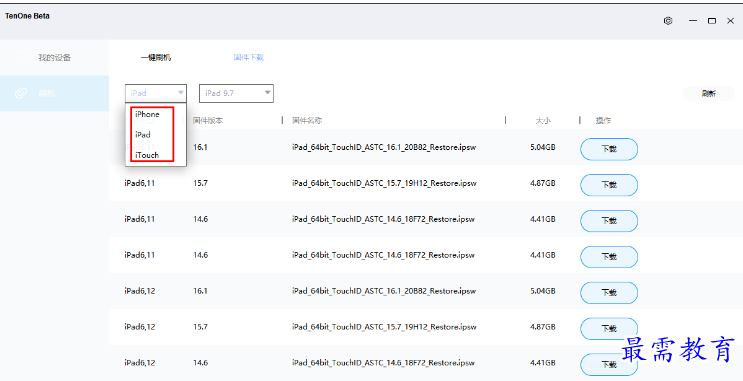Click the 刷新 refresh button

pyautogui.click(x=708, y=93)
